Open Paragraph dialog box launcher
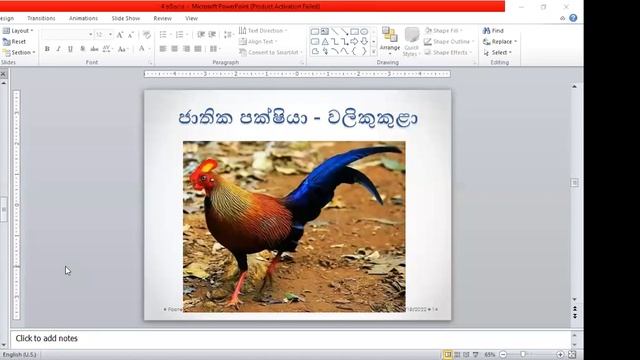Viewport: 640px width, 360px height. pos(302,63)
